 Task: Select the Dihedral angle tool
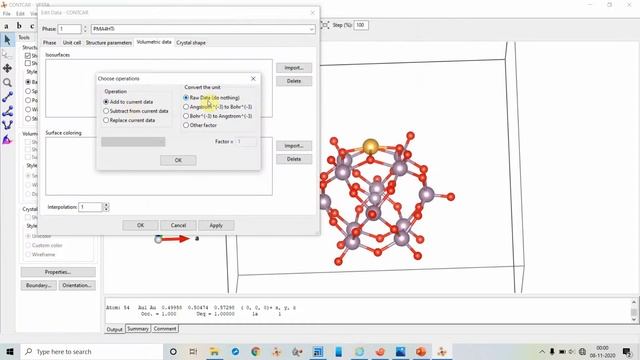click(7, 125)
